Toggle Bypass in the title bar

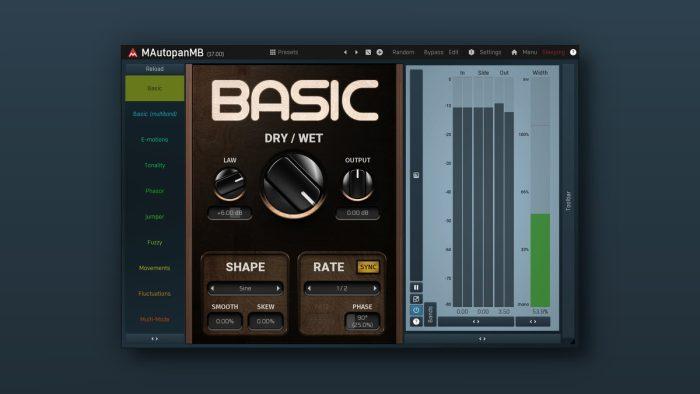point(433,52)
